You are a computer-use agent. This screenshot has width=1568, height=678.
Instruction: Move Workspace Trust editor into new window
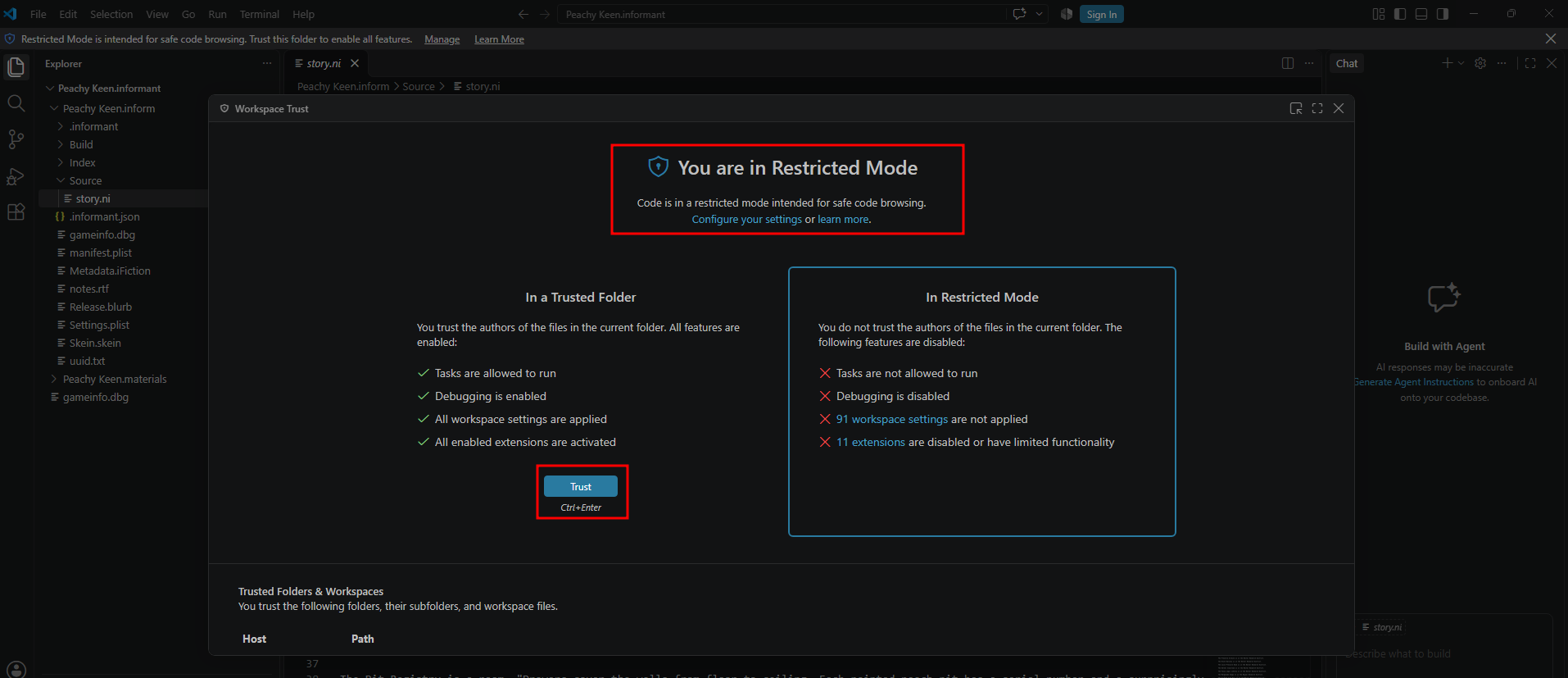[x=1296, y=108]
